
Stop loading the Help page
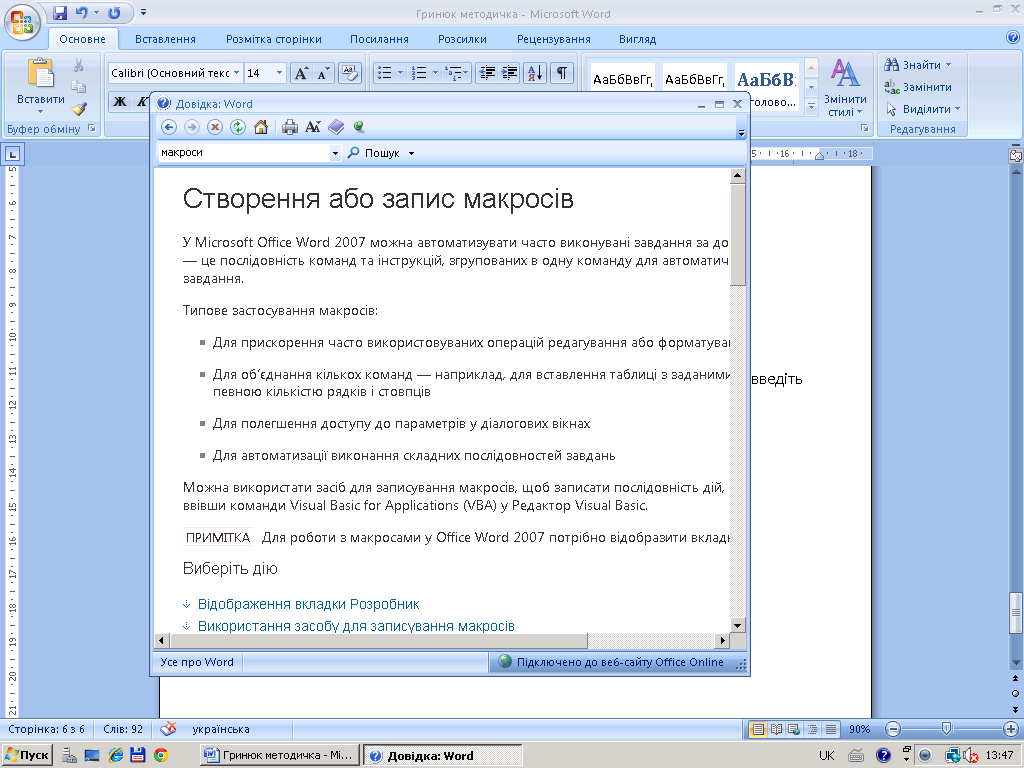215,127
